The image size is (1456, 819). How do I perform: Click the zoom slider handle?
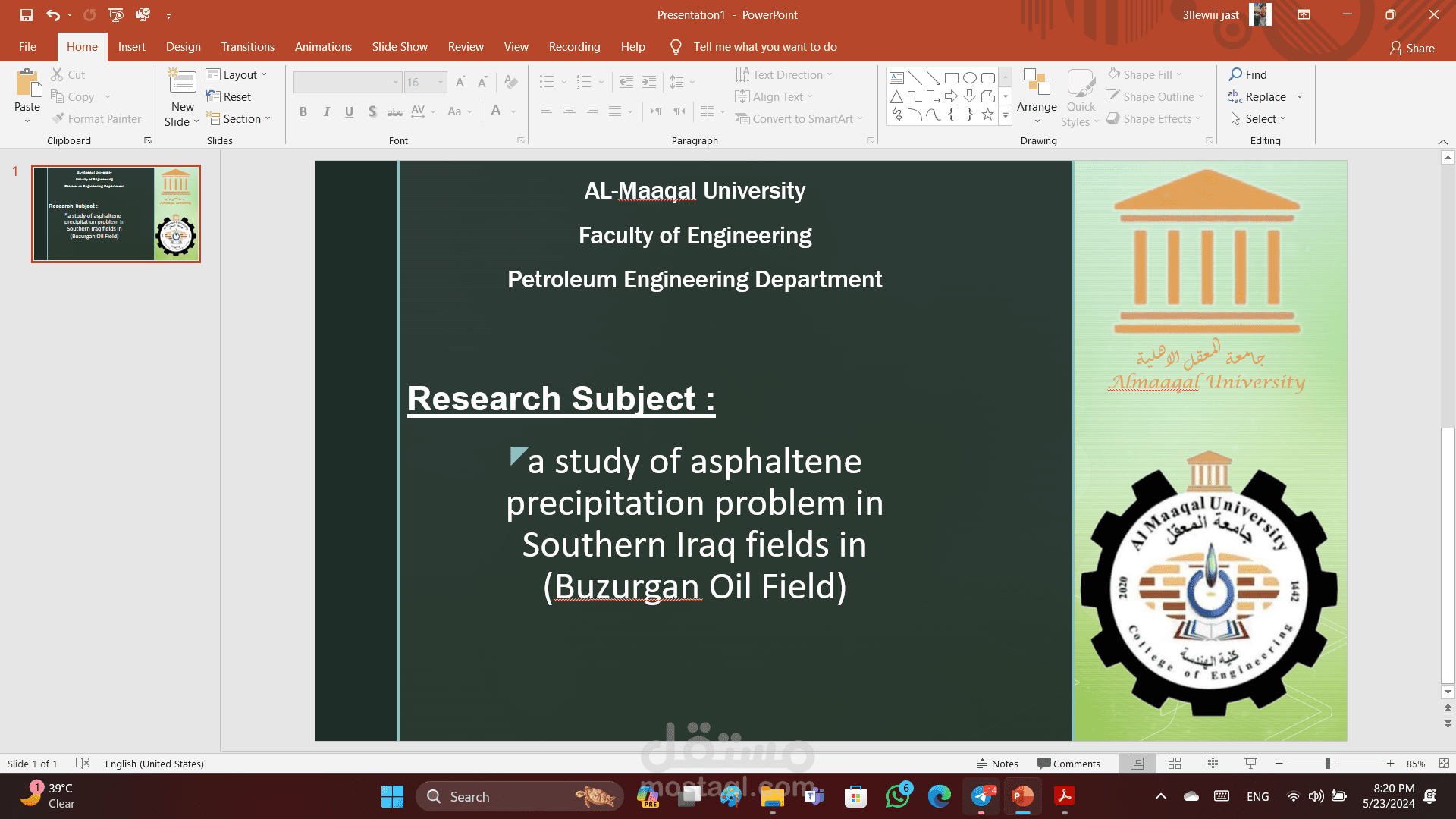1328,764
